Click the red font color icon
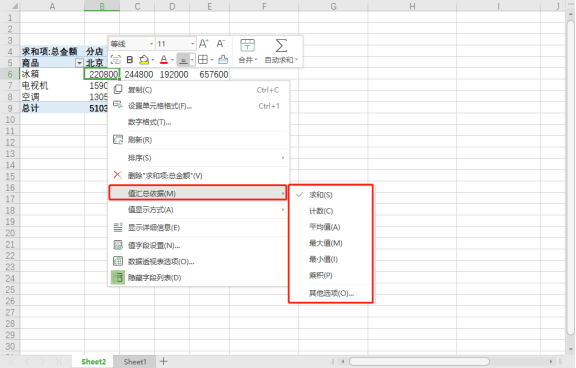This screenshot has width=576, height=368. coord(164,59)
